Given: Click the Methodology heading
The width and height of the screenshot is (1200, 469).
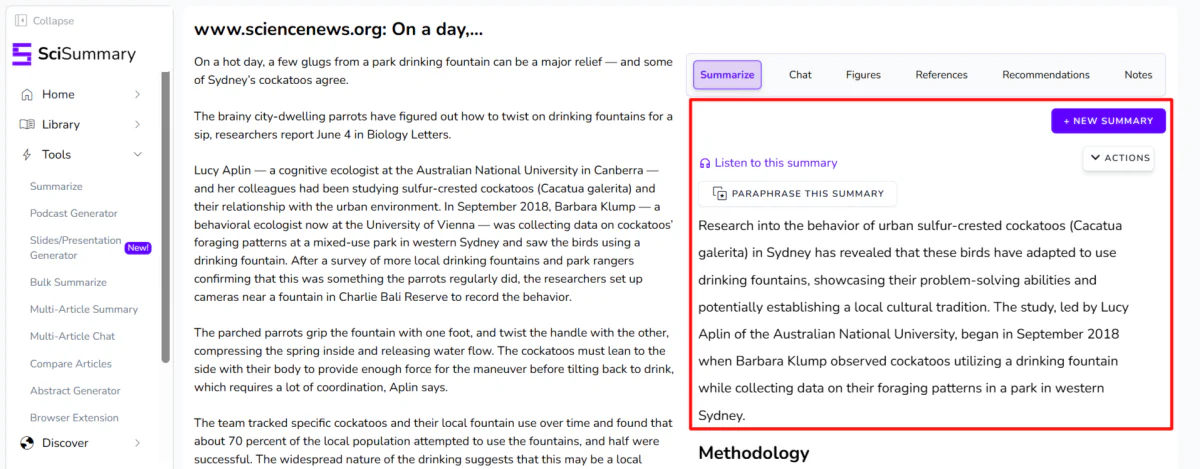Looking at the screenshot, I should click(753, 453).
